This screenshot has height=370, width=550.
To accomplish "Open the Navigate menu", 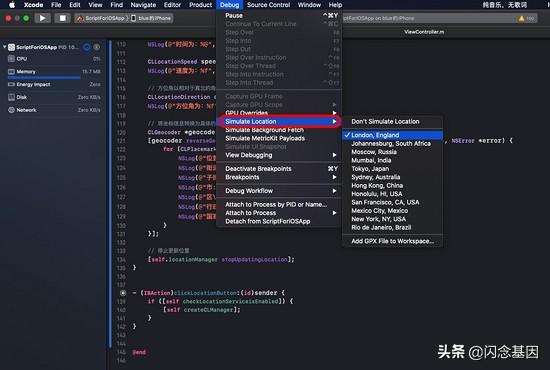I will 143,5.
